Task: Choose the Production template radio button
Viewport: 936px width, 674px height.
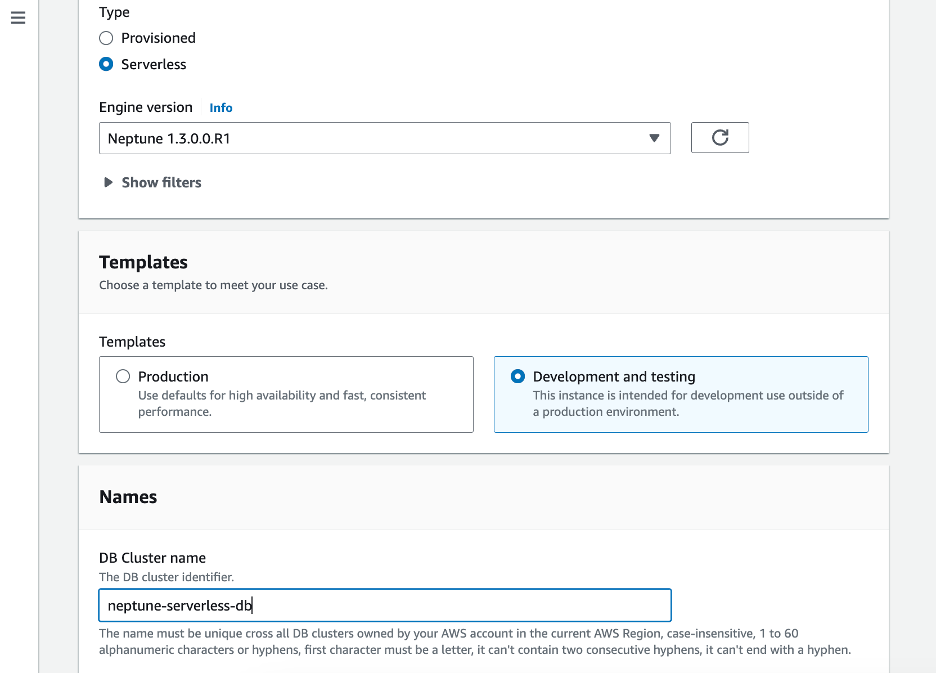Action: [123, 377]
